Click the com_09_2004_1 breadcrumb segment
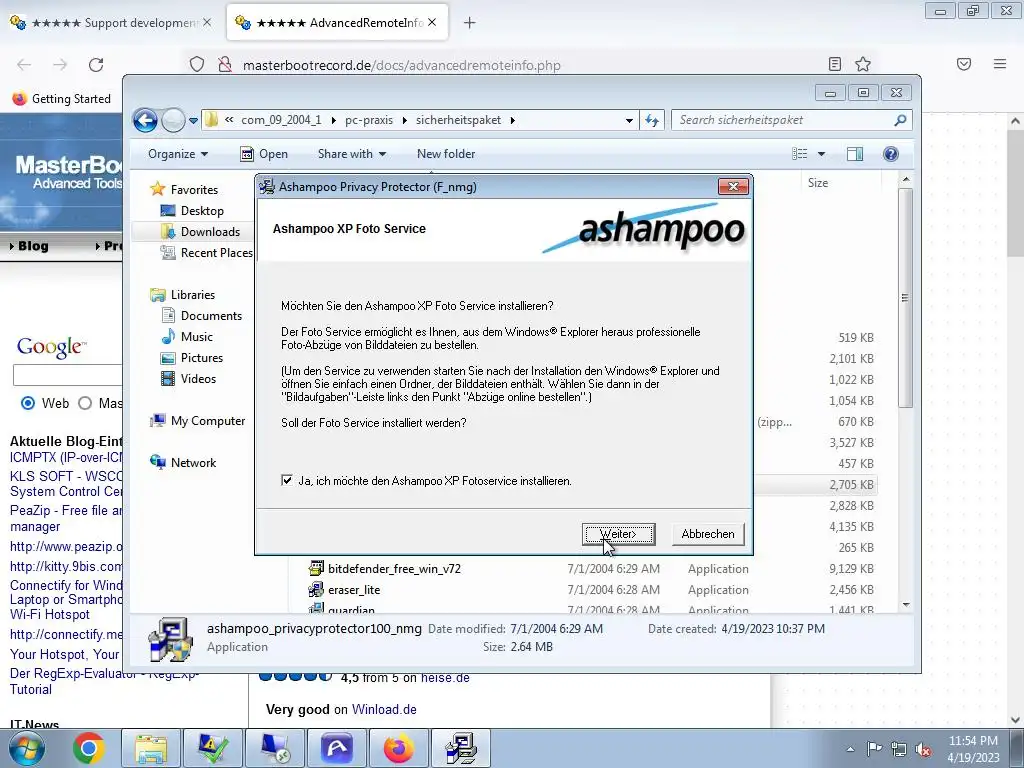 click(281, 120)
